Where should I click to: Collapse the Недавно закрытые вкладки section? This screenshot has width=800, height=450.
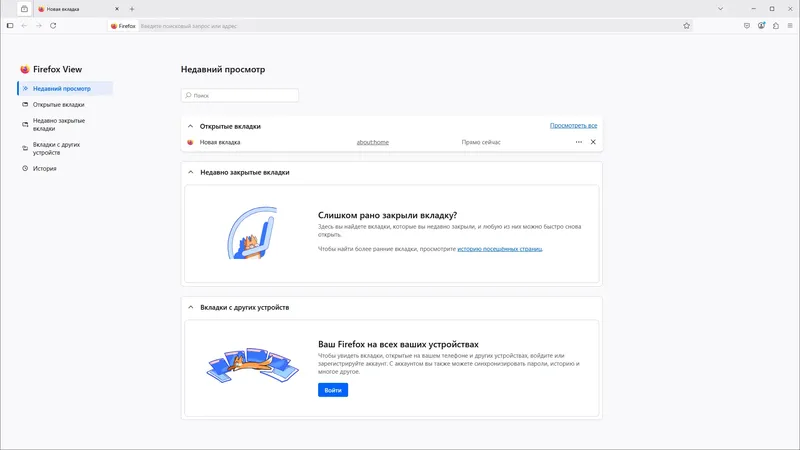pyautogui.click(x=191, y=172)
